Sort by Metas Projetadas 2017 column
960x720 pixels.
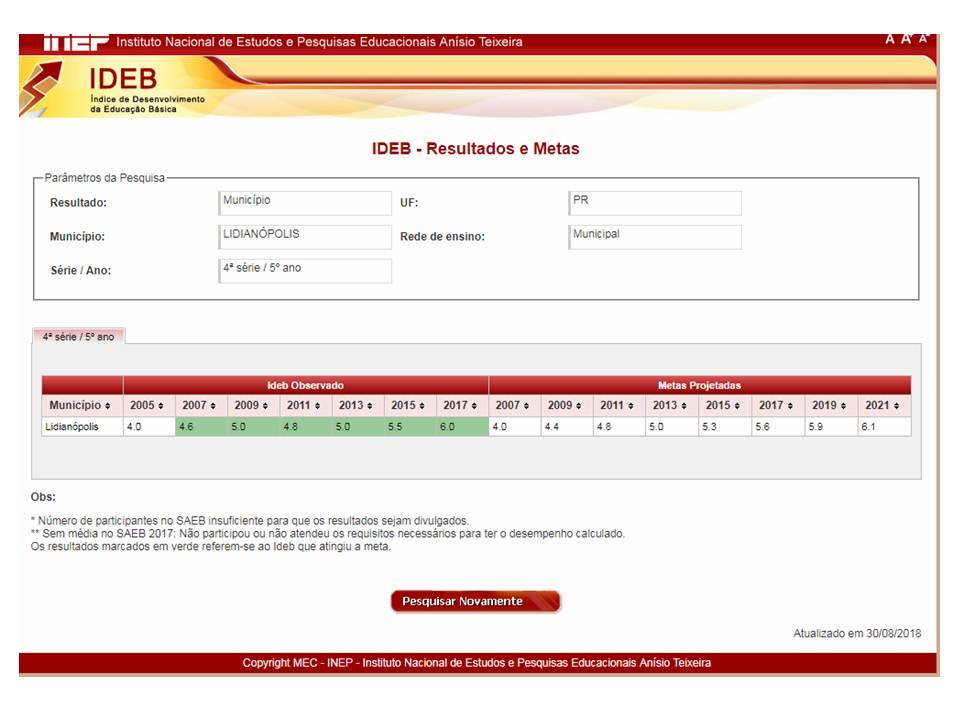coord(779,405)
